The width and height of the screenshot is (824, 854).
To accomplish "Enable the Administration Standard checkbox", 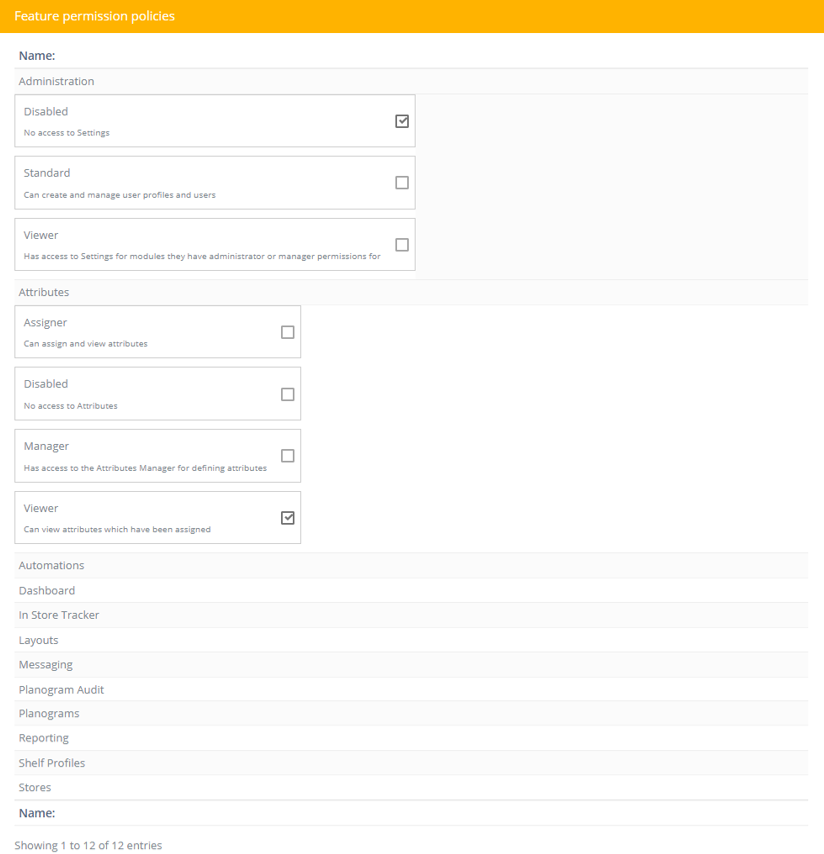I will tap(402, 182).
